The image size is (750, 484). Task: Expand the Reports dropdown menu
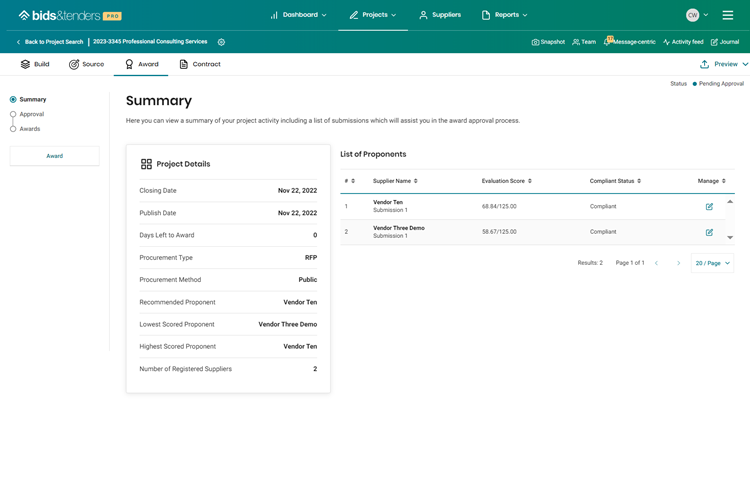(x=505, y=15)
